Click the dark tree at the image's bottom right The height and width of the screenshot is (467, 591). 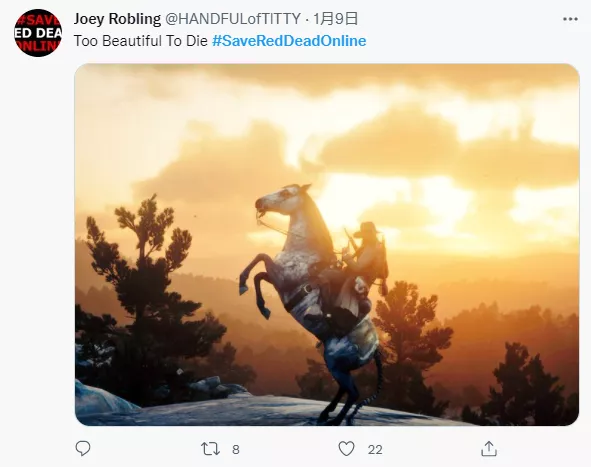(x=524, y=384)
